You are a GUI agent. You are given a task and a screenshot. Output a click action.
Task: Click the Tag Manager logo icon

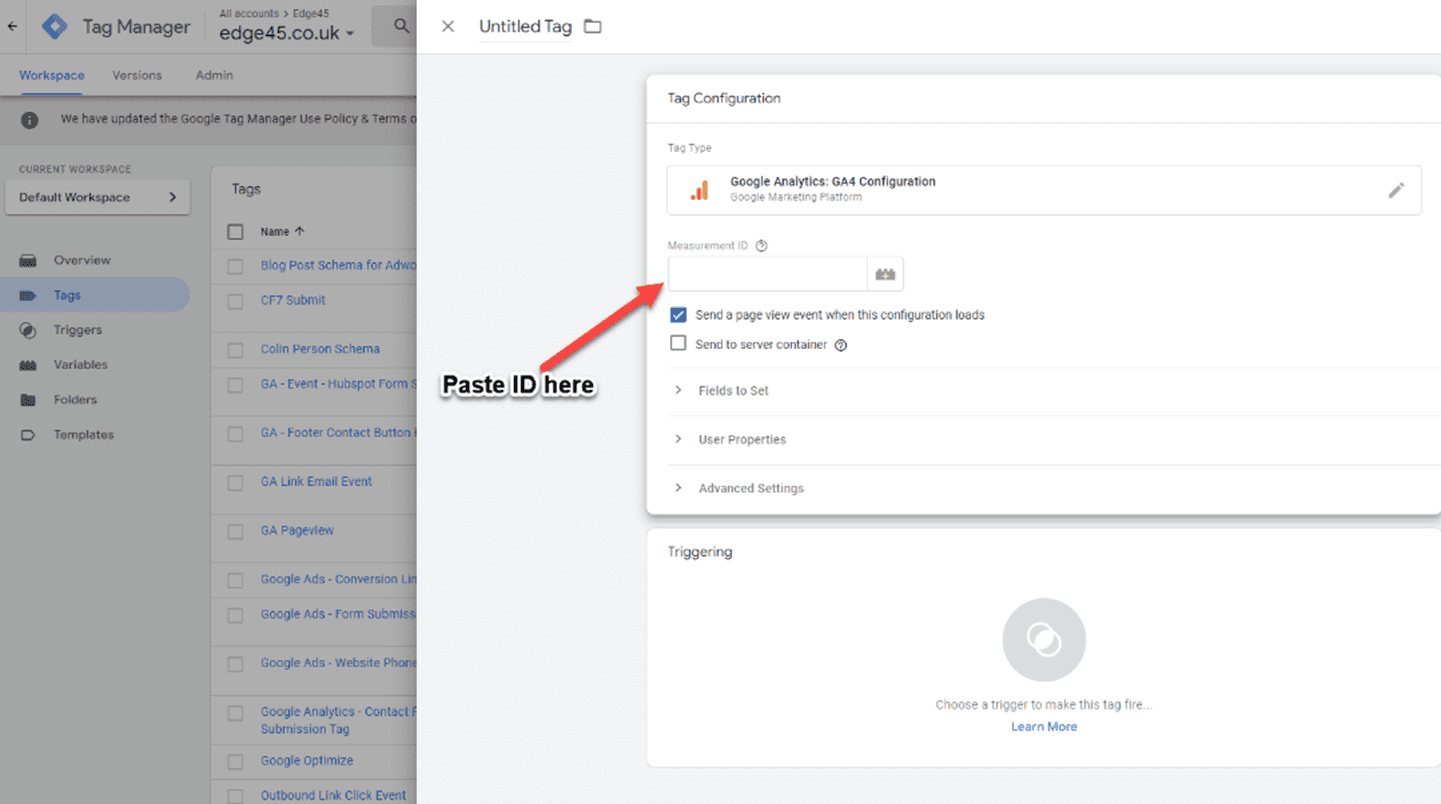(x=55, y=27)
